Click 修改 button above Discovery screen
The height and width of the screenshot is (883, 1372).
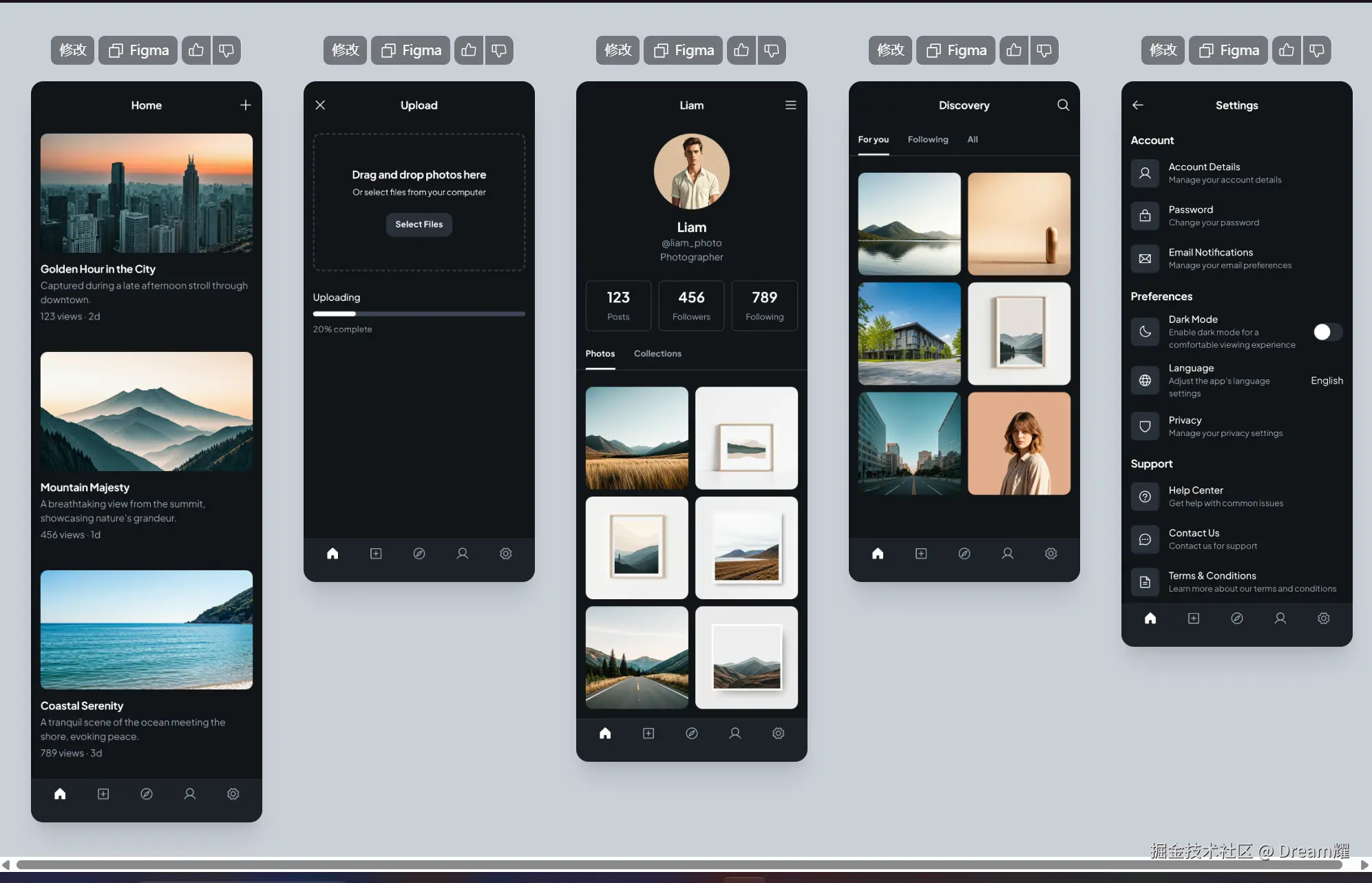[890, 50]
